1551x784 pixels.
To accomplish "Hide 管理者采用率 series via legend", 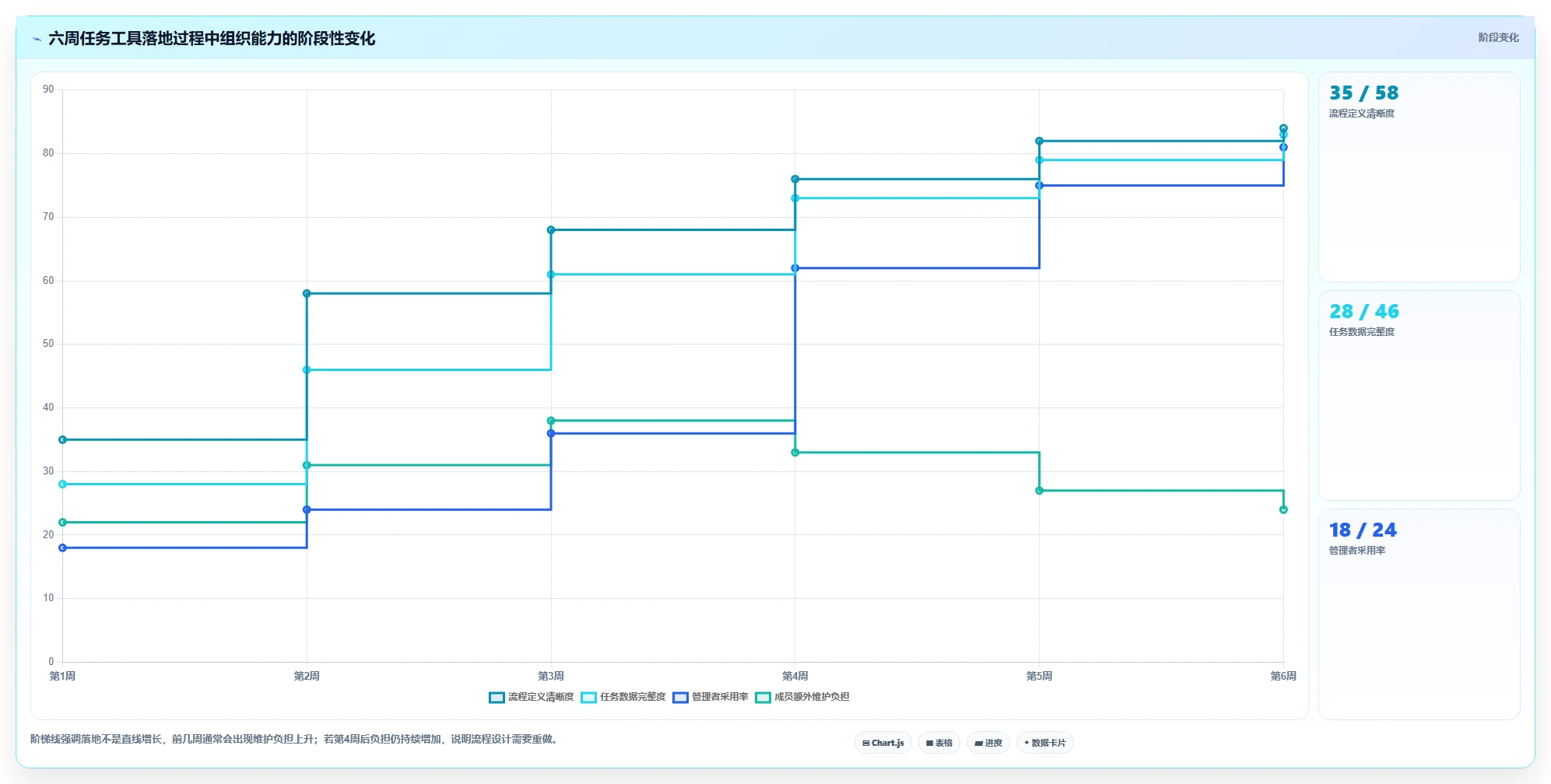I will [x=711, y=697].
